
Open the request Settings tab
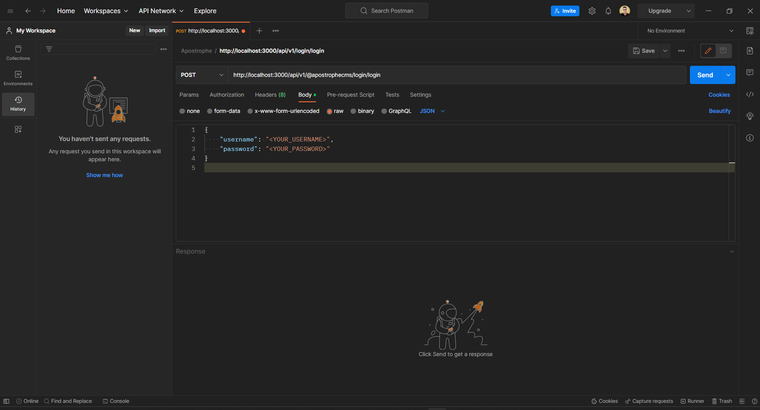[420, 95]
